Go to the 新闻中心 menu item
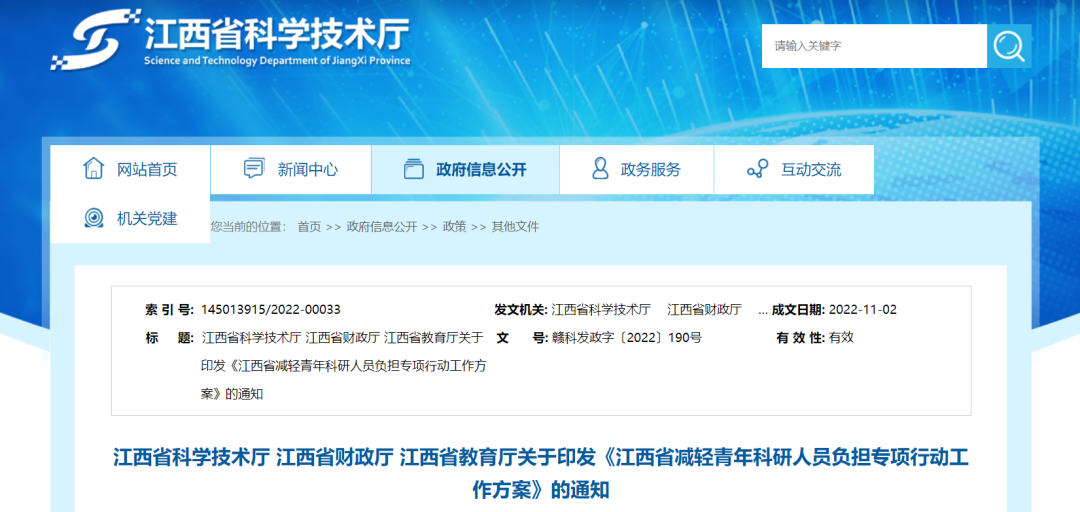 (x=308, y=170)
